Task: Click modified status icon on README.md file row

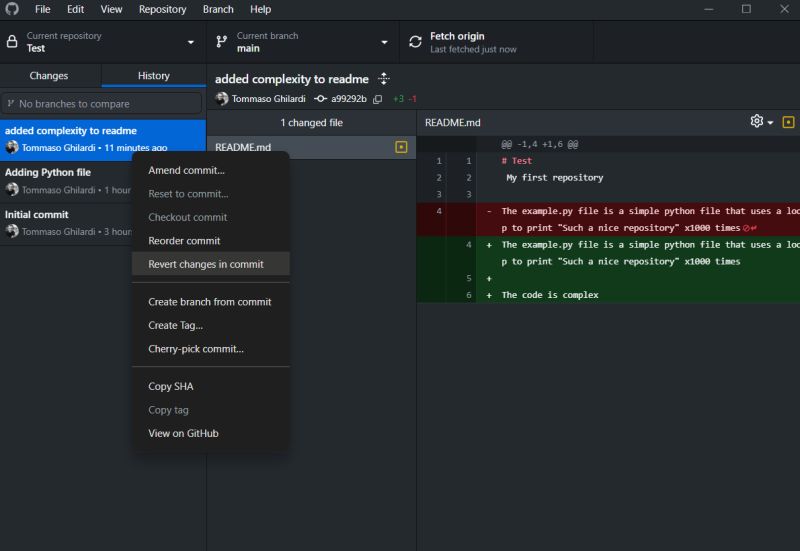Action: click(x=401, y=147)
